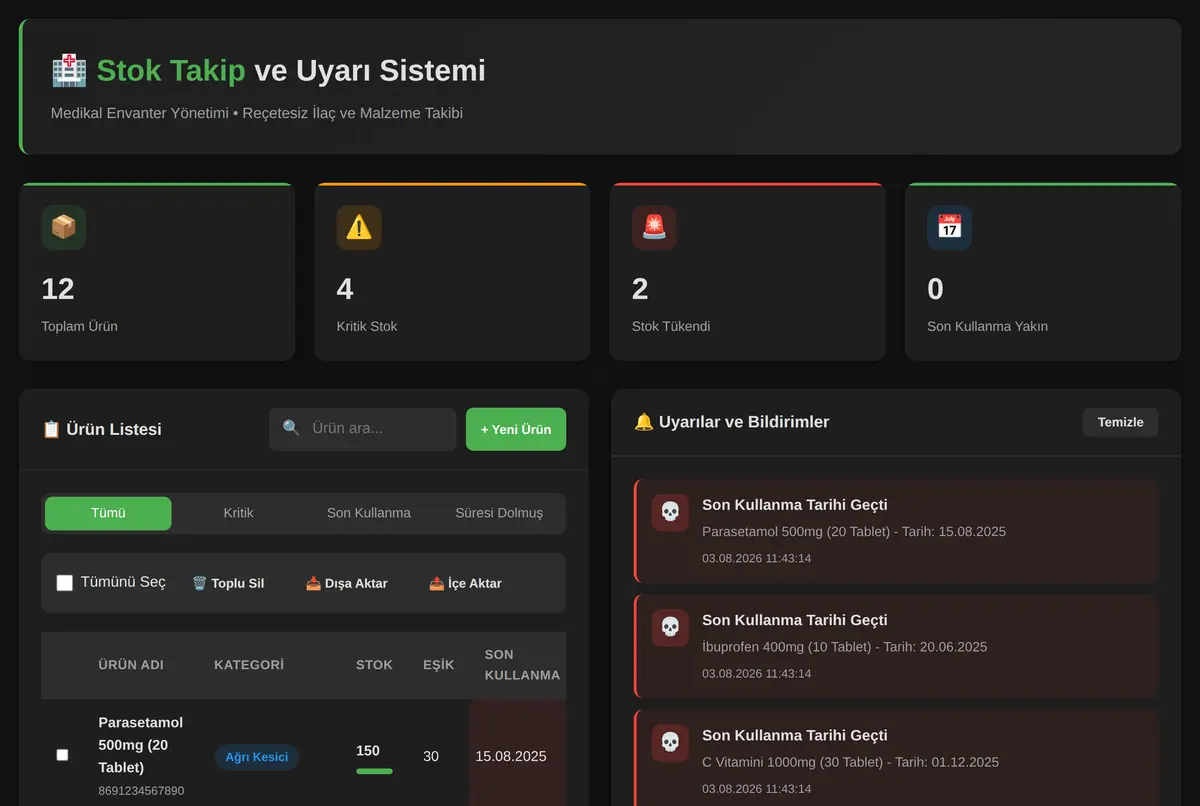Click the hospital icon in the page header
This screenshot has height=806, width=1200.
pos(69,71)
